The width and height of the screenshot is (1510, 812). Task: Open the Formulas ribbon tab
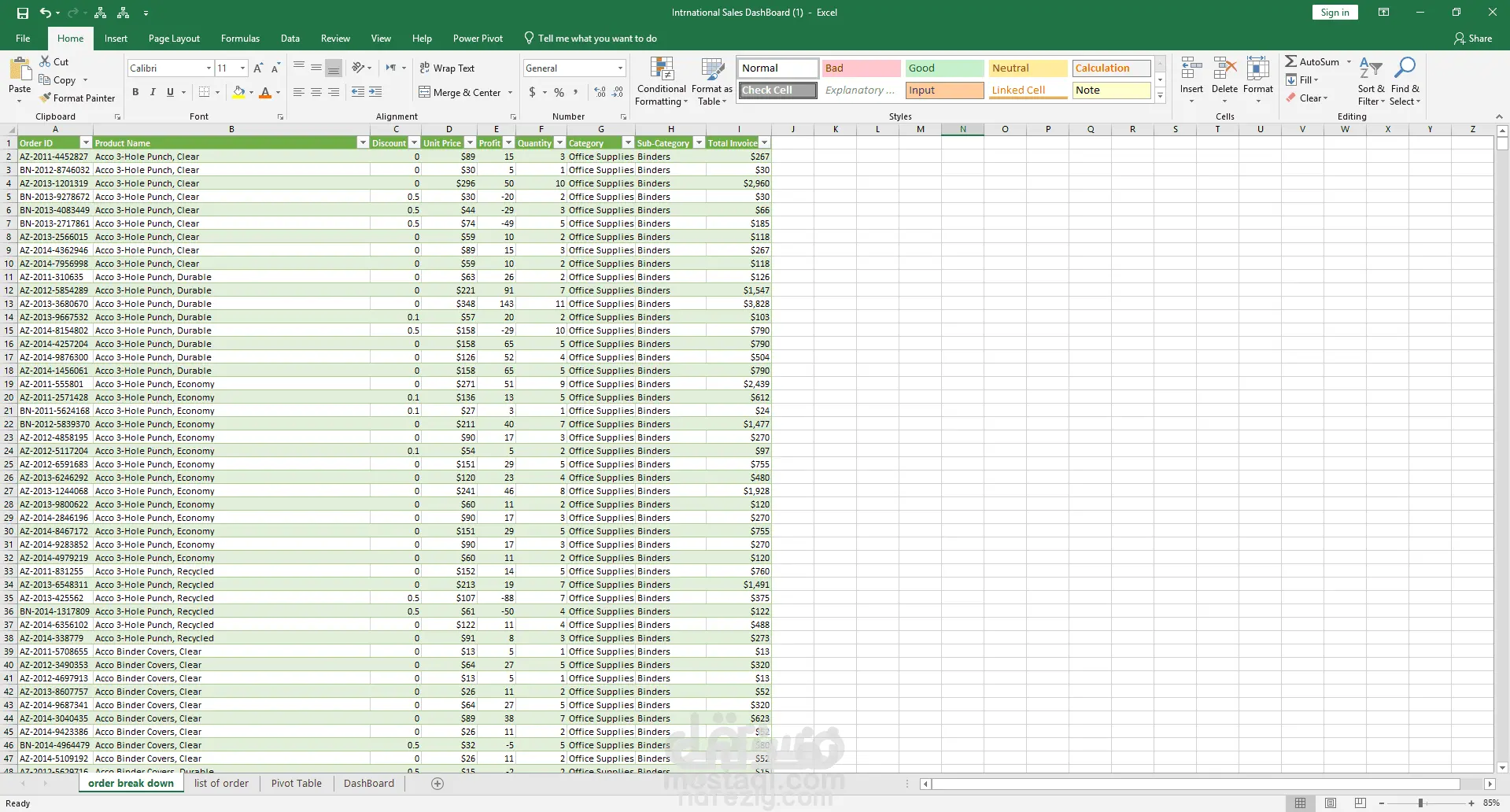coord(240,38)
